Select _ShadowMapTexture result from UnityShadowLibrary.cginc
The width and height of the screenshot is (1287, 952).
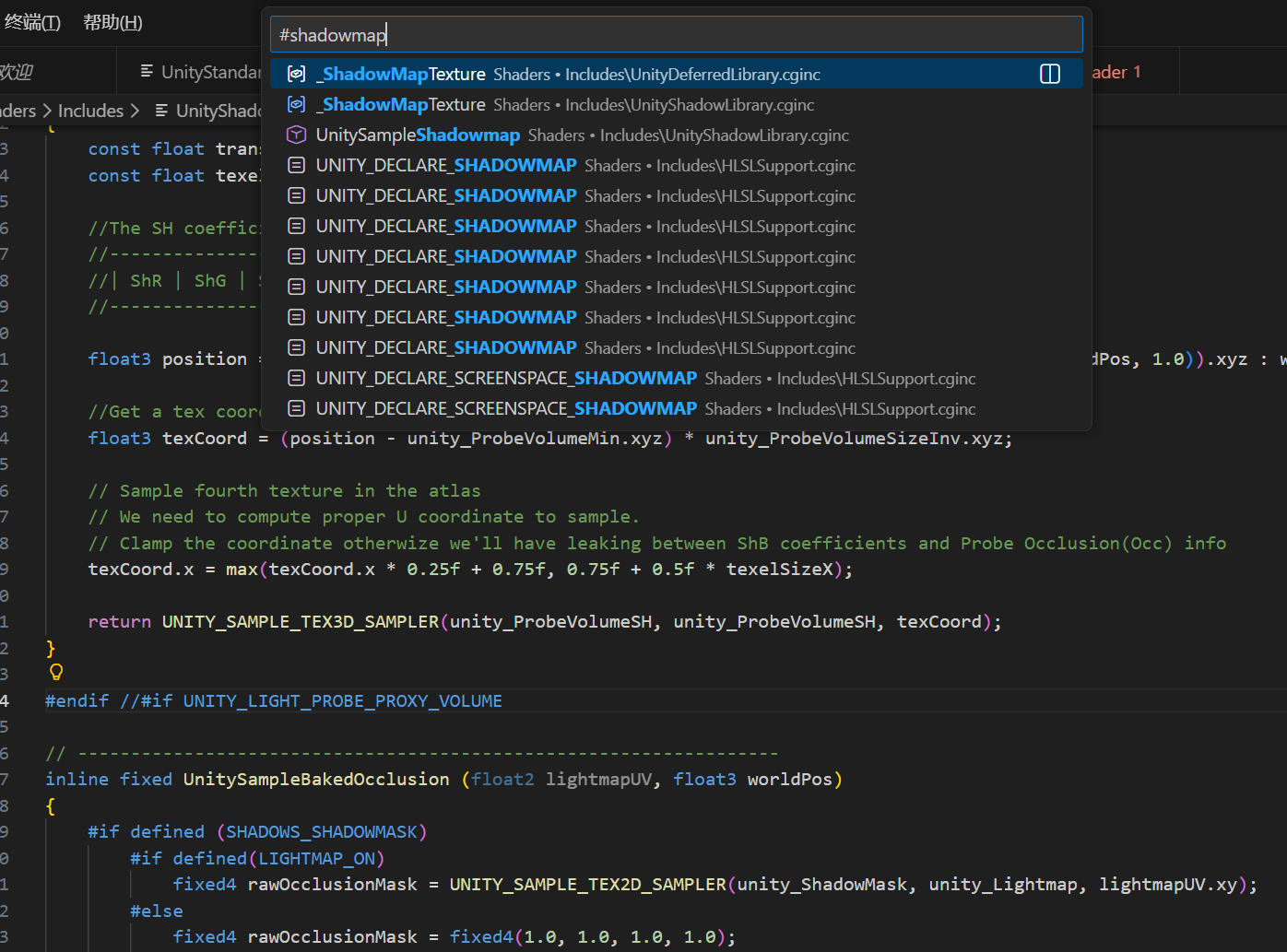tap(676, 104)
